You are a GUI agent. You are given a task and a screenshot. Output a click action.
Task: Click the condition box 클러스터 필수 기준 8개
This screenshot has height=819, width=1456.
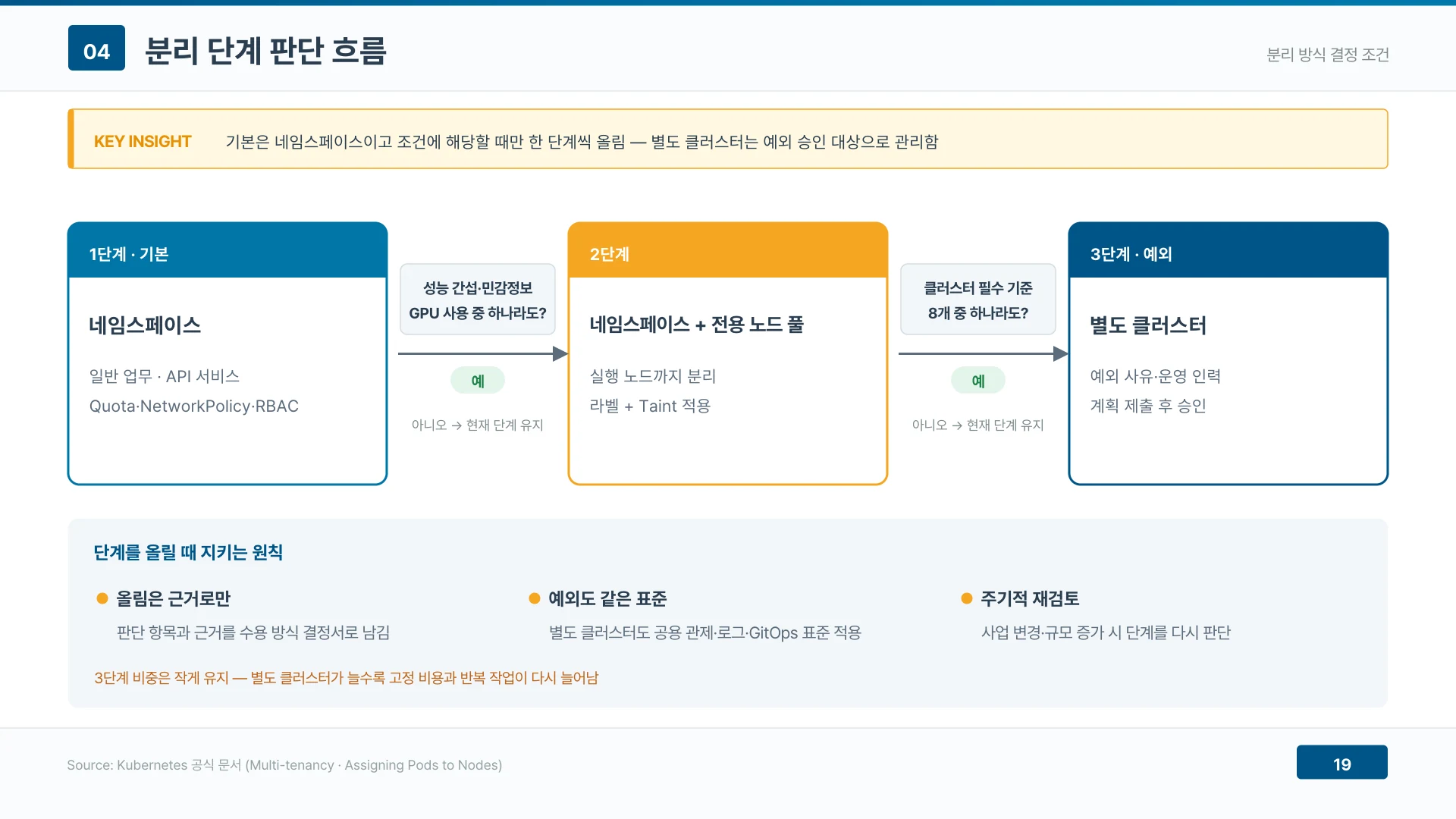click(x=978, y=300)
